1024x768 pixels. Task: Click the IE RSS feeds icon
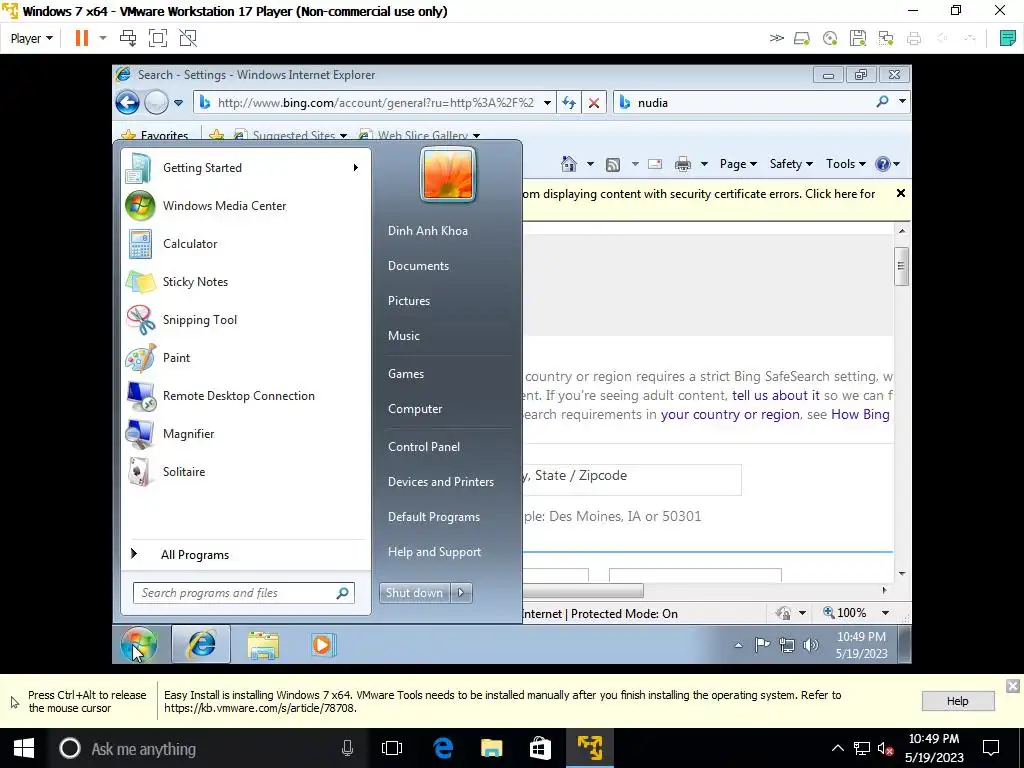(613, 164)
